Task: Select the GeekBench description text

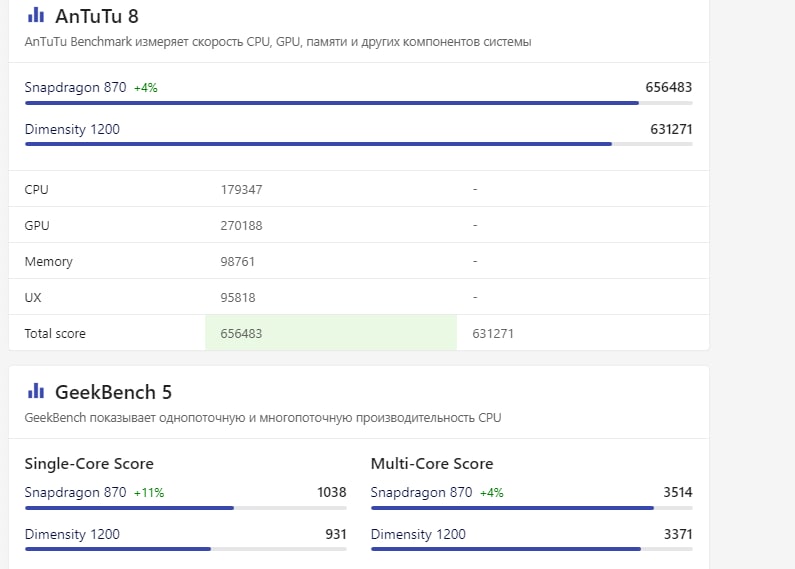Action: (263, 418)
